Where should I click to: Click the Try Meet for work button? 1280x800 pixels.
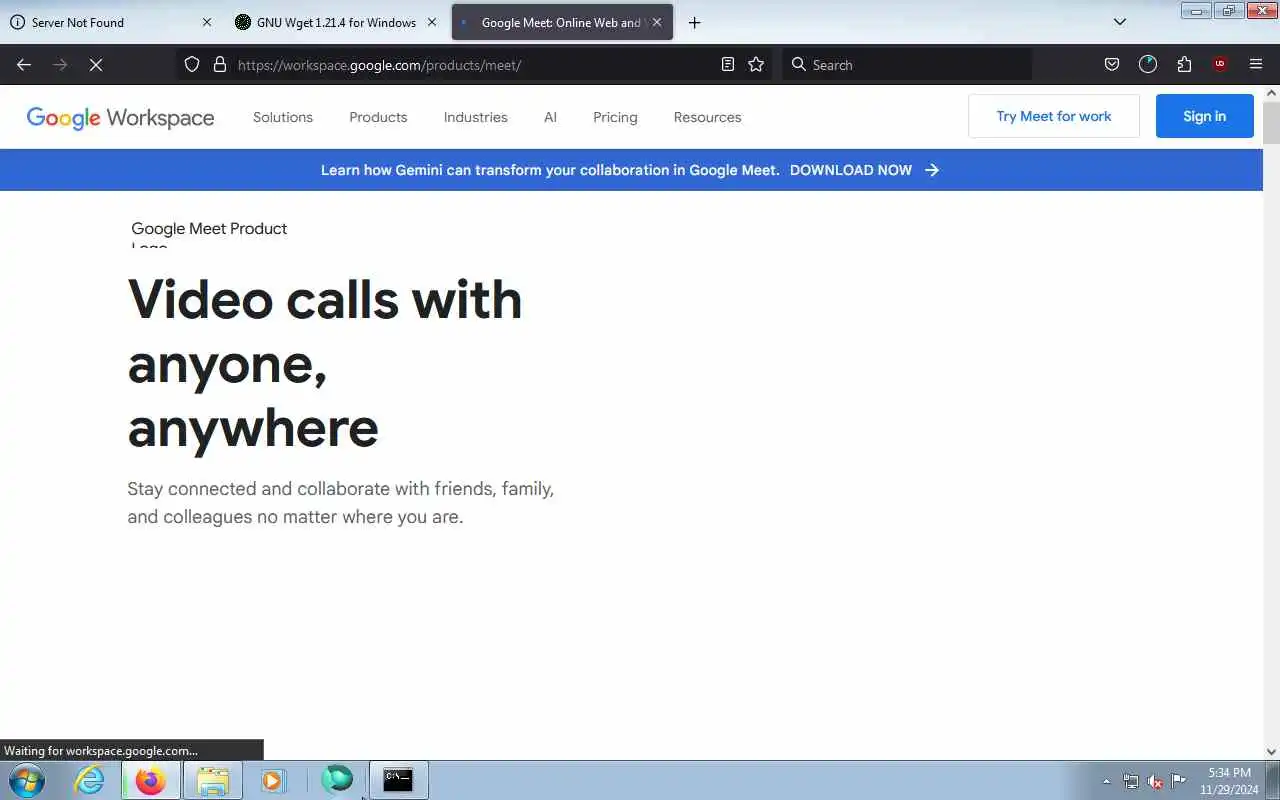tap(1054, 116)
